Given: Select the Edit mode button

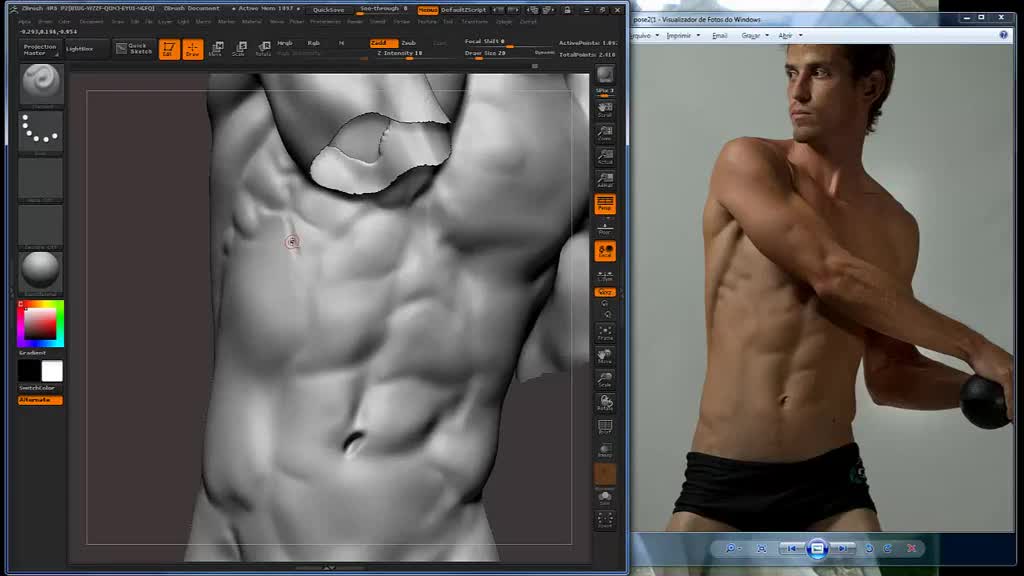Looking at the screenshot, I should tap(169, 49).
